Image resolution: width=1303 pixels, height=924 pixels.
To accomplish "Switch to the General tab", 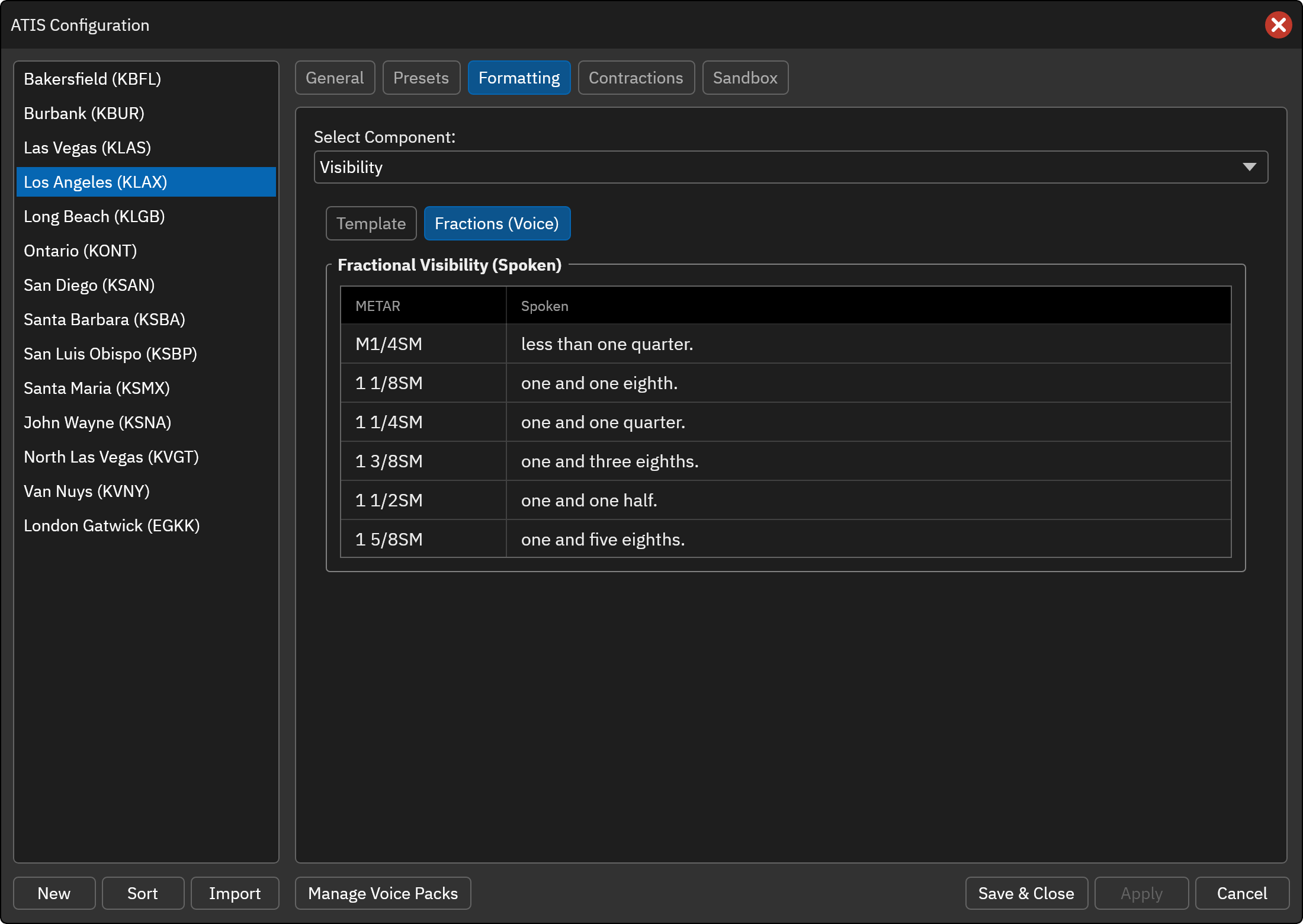I will 335,78.
